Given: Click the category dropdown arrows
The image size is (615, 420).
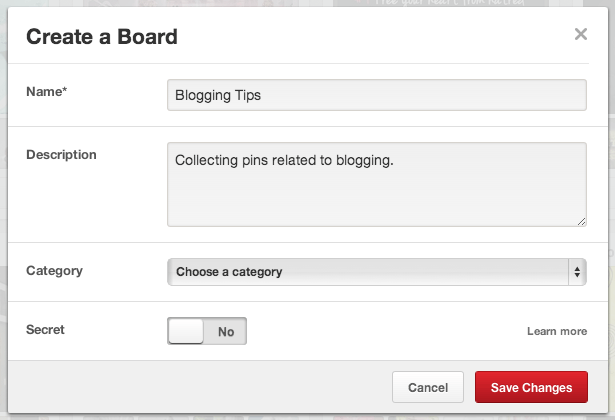Looking at the screenshot, I should coord(577,272).
